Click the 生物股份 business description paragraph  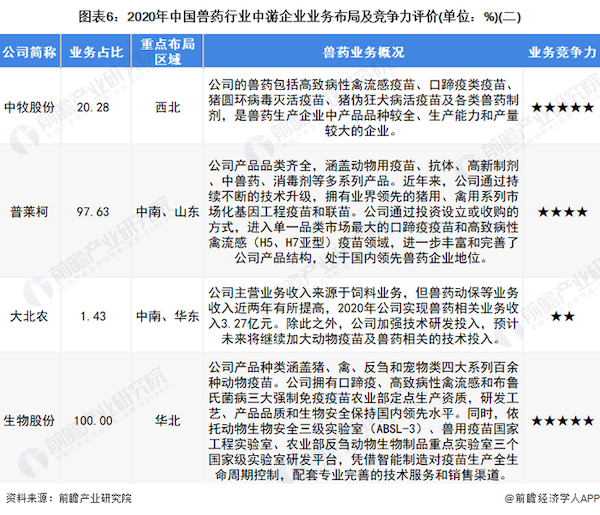click(x=364, y=421)
